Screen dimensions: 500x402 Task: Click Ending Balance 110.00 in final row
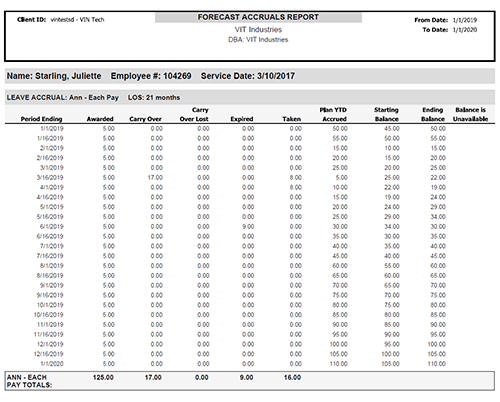coord(437,364)
